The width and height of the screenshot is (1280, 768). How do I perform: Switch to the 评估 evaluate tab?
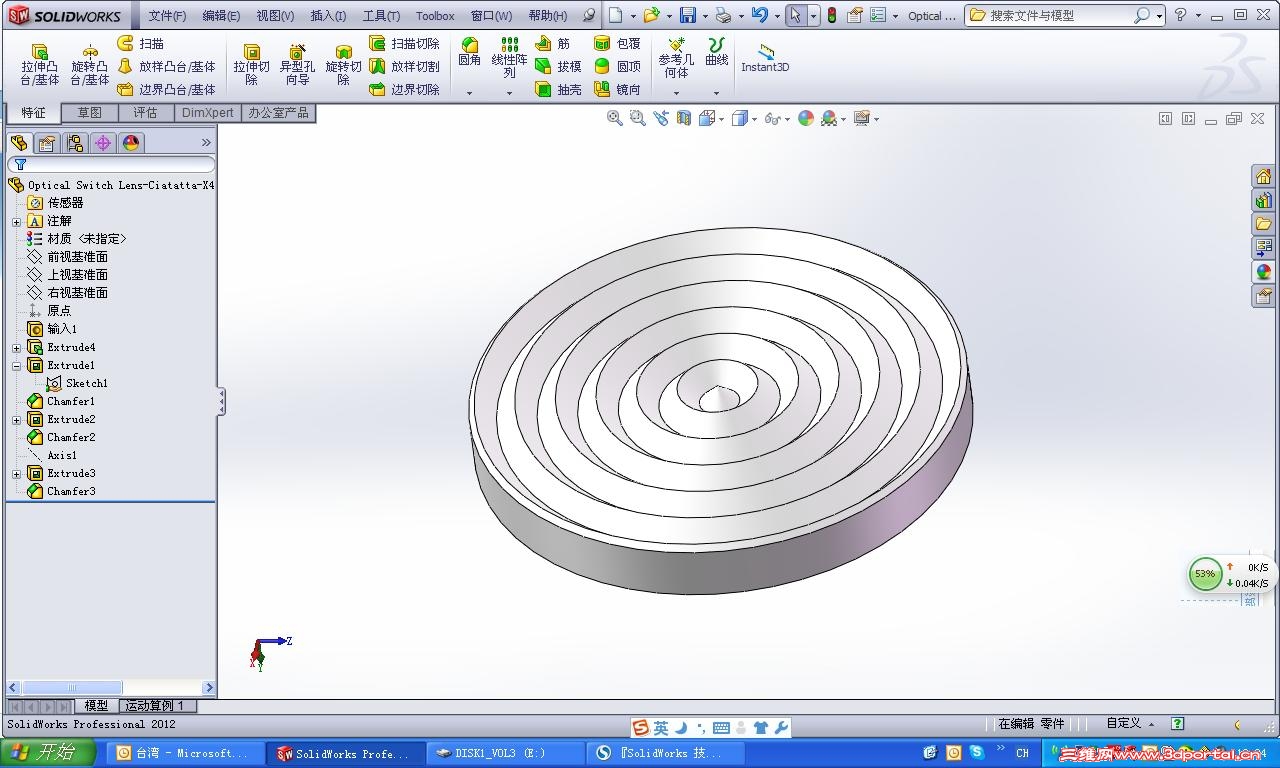click(x=145, y=113)
